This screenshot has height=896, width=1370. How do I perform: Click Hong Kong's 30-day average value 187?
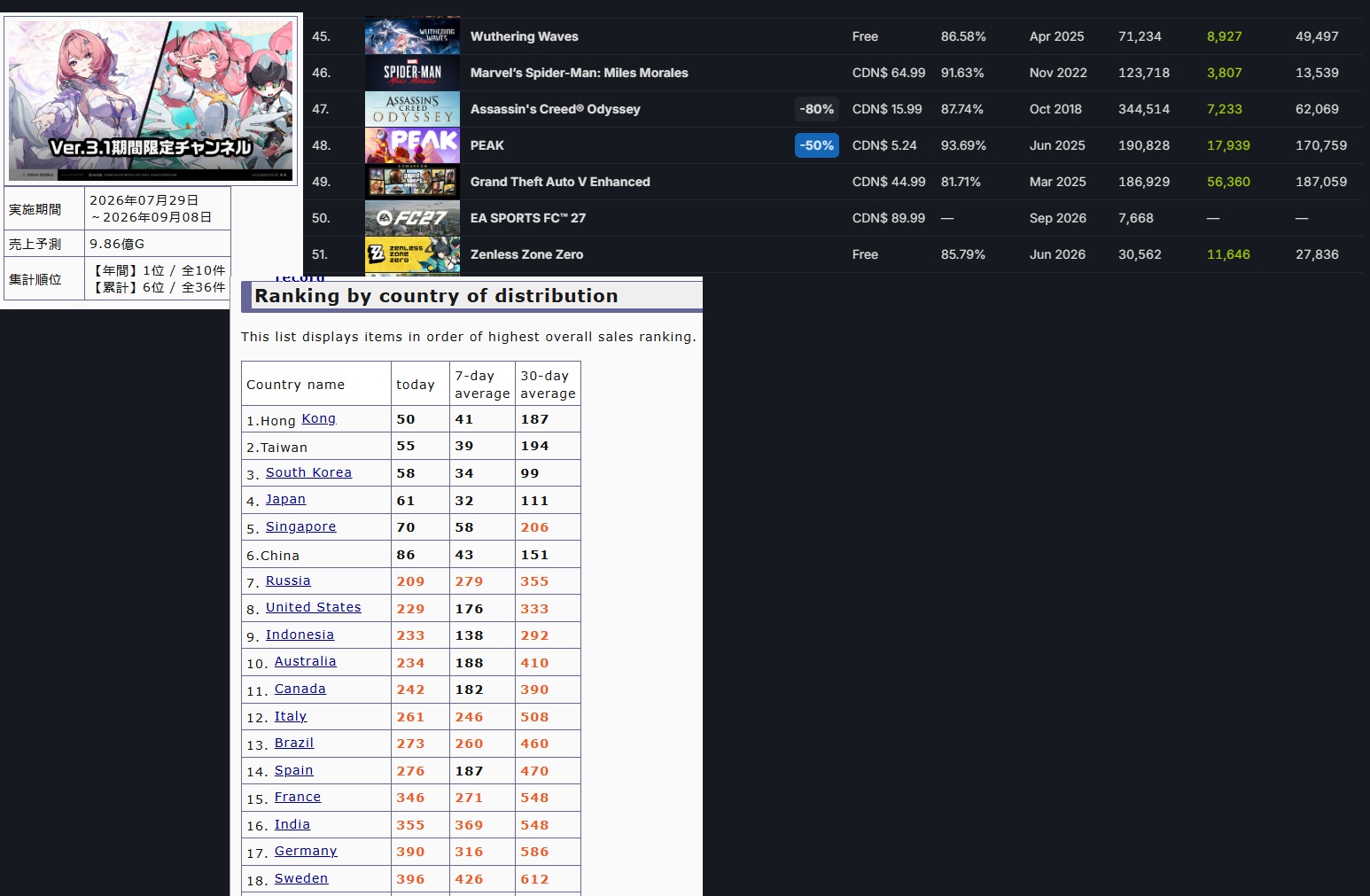pos(534,419)
